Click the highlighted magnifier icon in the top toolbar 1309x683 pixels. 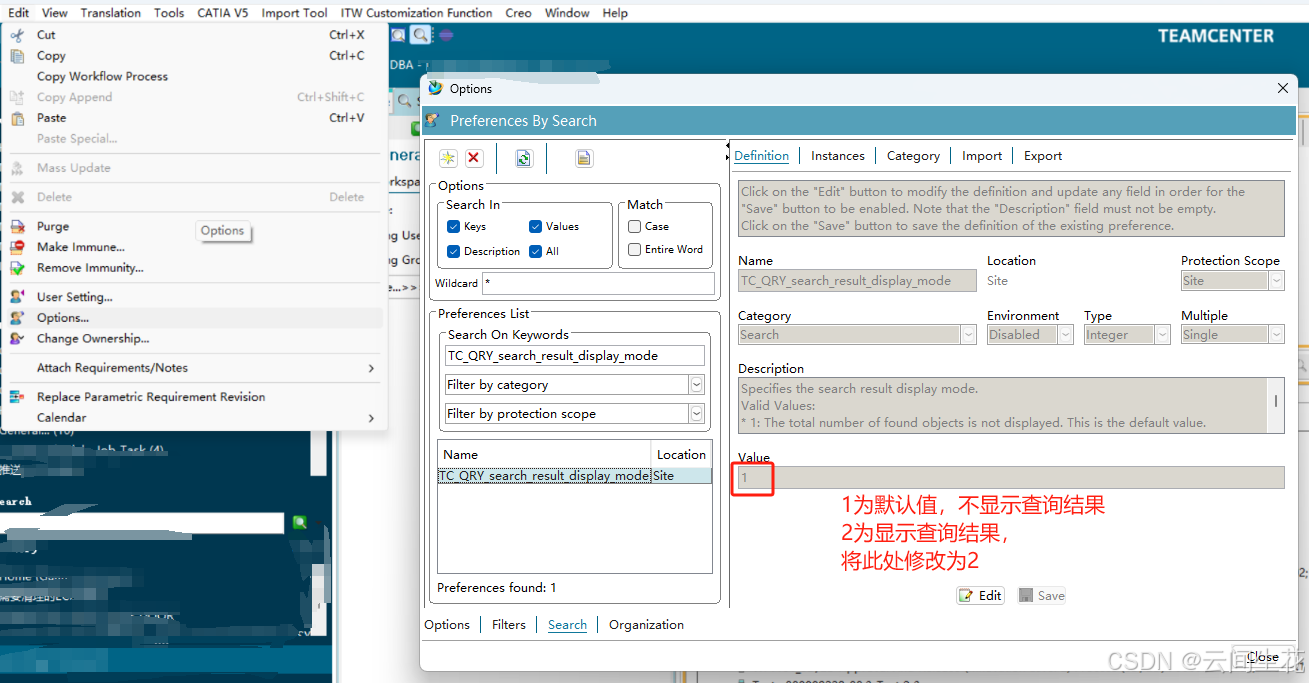(x=421, y=35)
